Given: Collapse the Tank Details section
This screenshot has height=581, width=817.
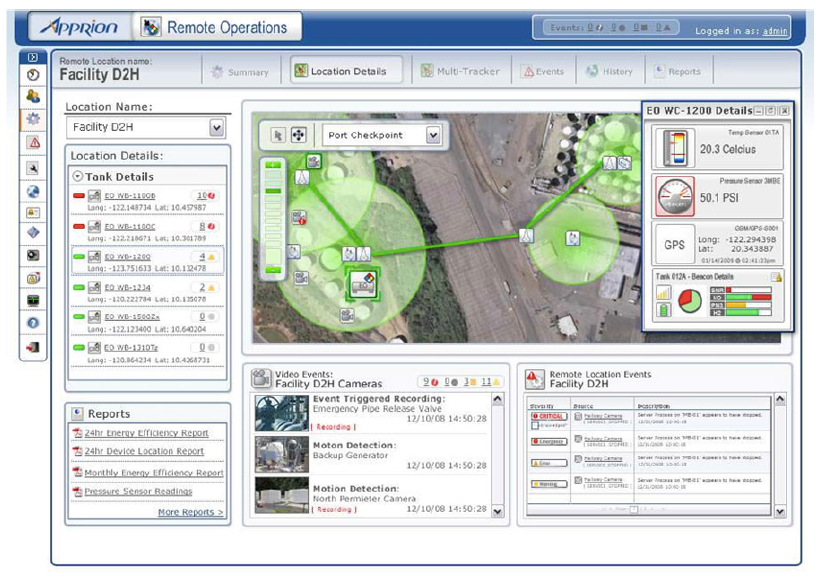Looking at the screenshot, I should click(78, 177).
